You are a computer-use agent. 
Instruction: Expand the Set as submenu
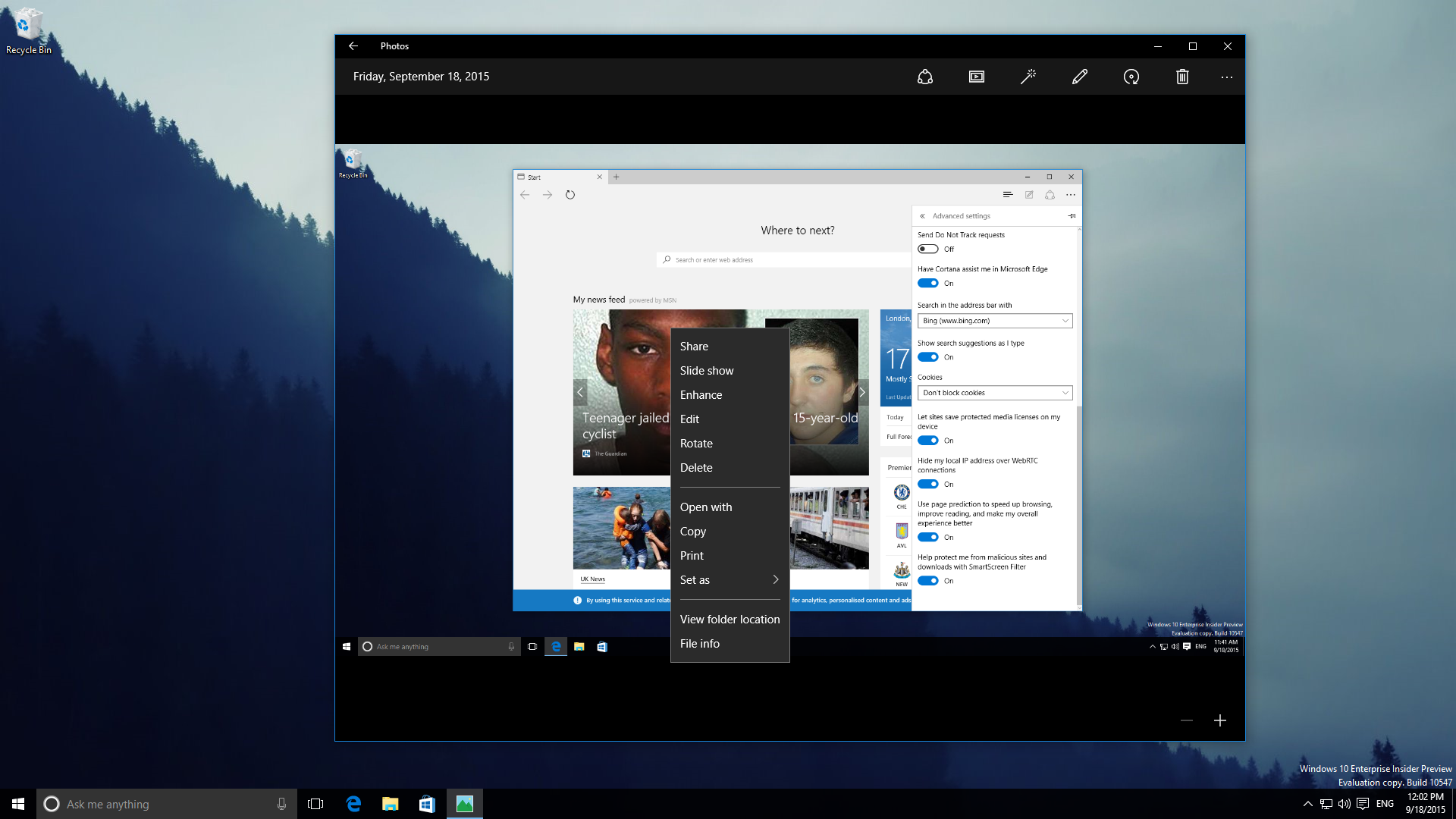730,580
